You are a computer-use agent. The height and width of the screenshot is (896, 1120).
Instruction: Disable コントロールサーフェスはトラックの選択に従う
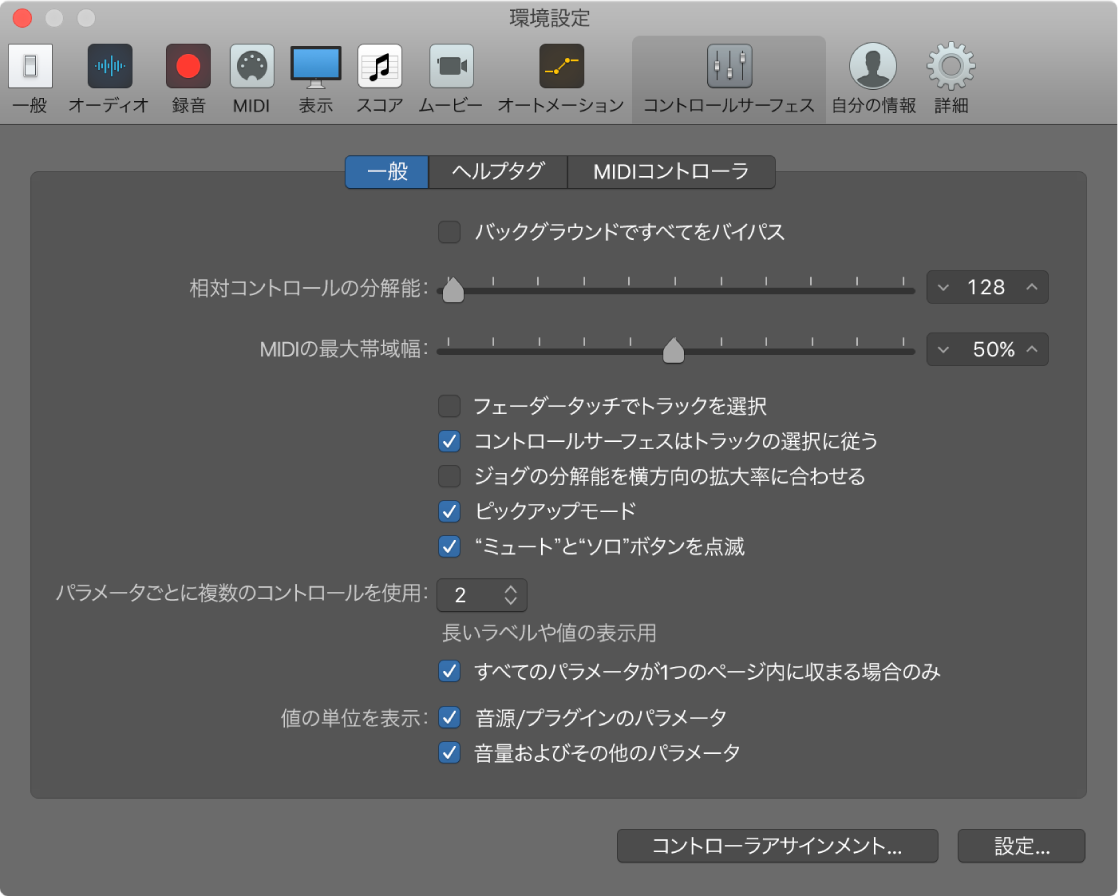(448, 441)
